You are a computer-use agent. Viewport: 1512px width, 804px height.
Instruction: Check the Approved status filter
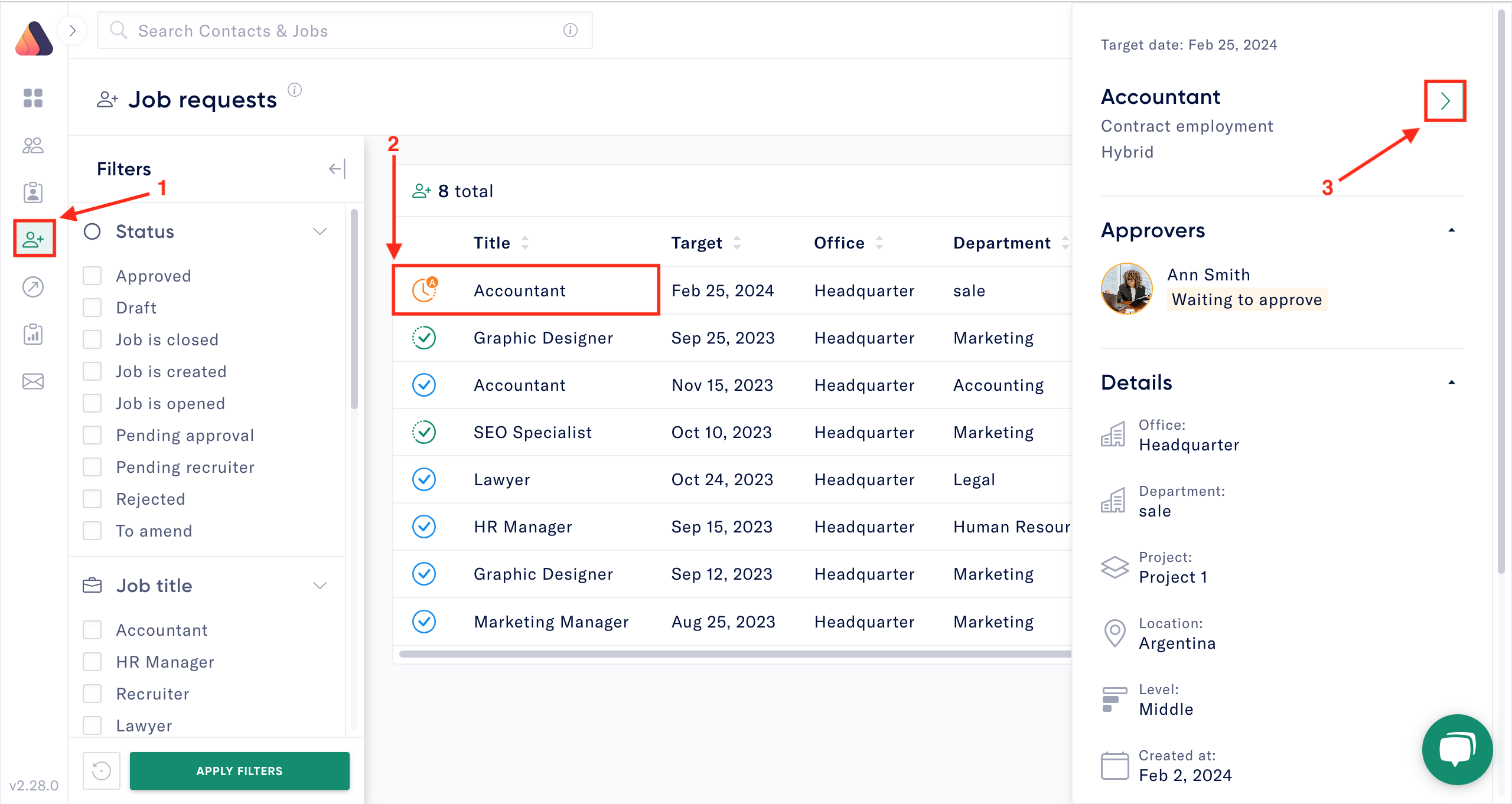click(x=92, y=275)
